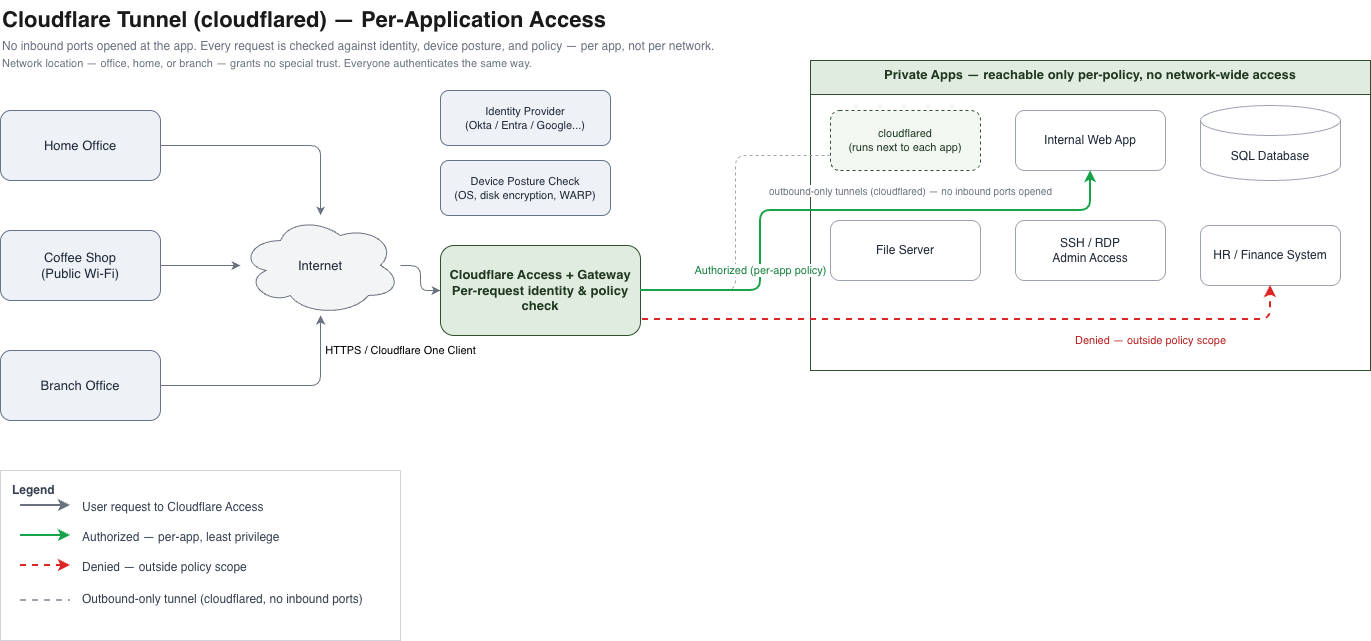Click the red dashed arrow legend sample
This screenshot has width=1371, height=641.
coord(45,566)
